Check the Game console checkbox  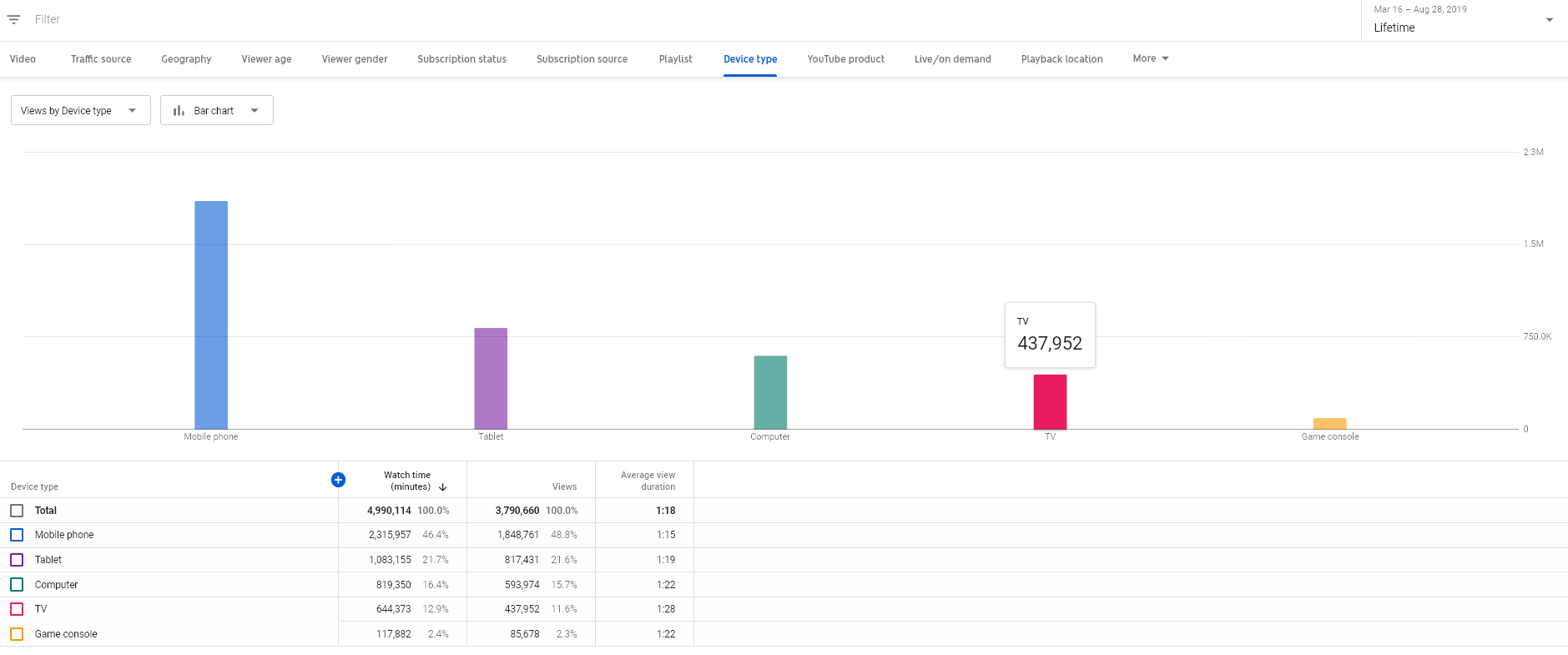pyautogui.click(x=17, y=634)
